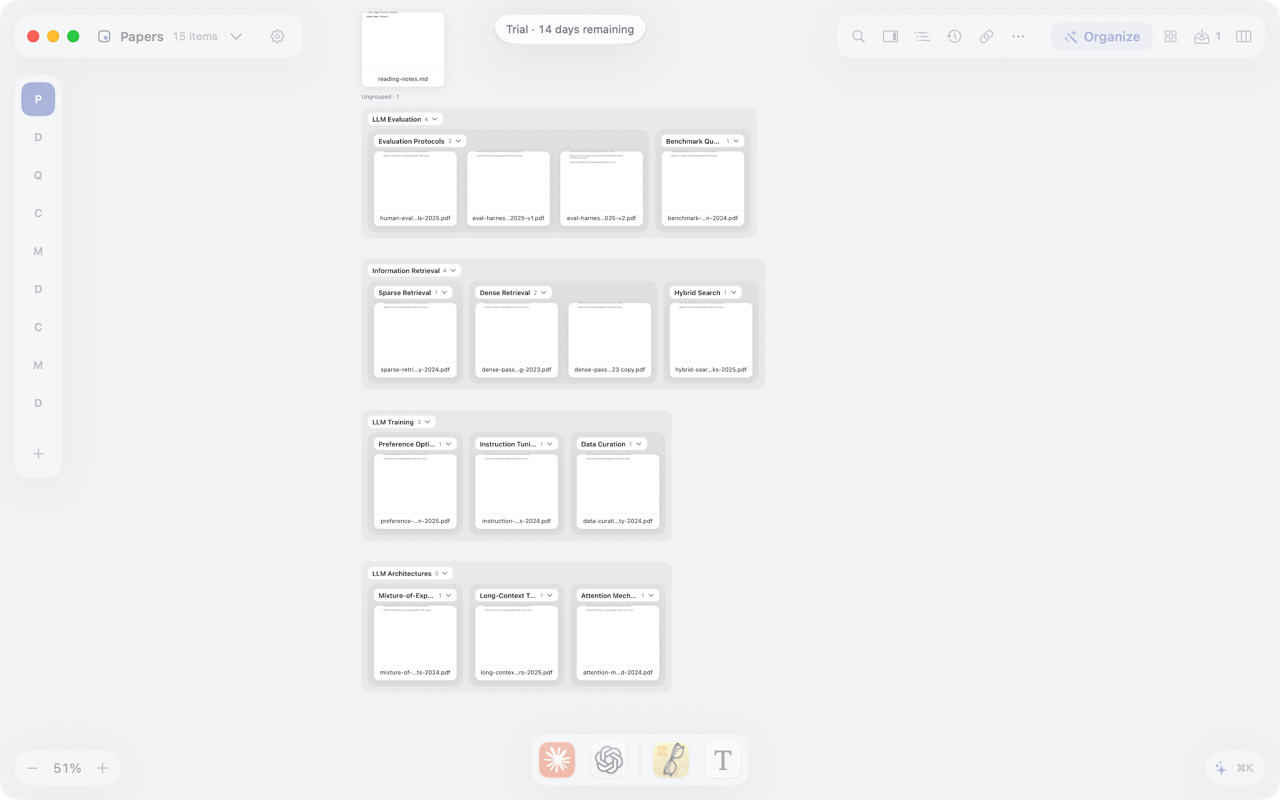Select the Q tab in sidebar
This screenshot has height=800, width=1280.
click(38, 175)
